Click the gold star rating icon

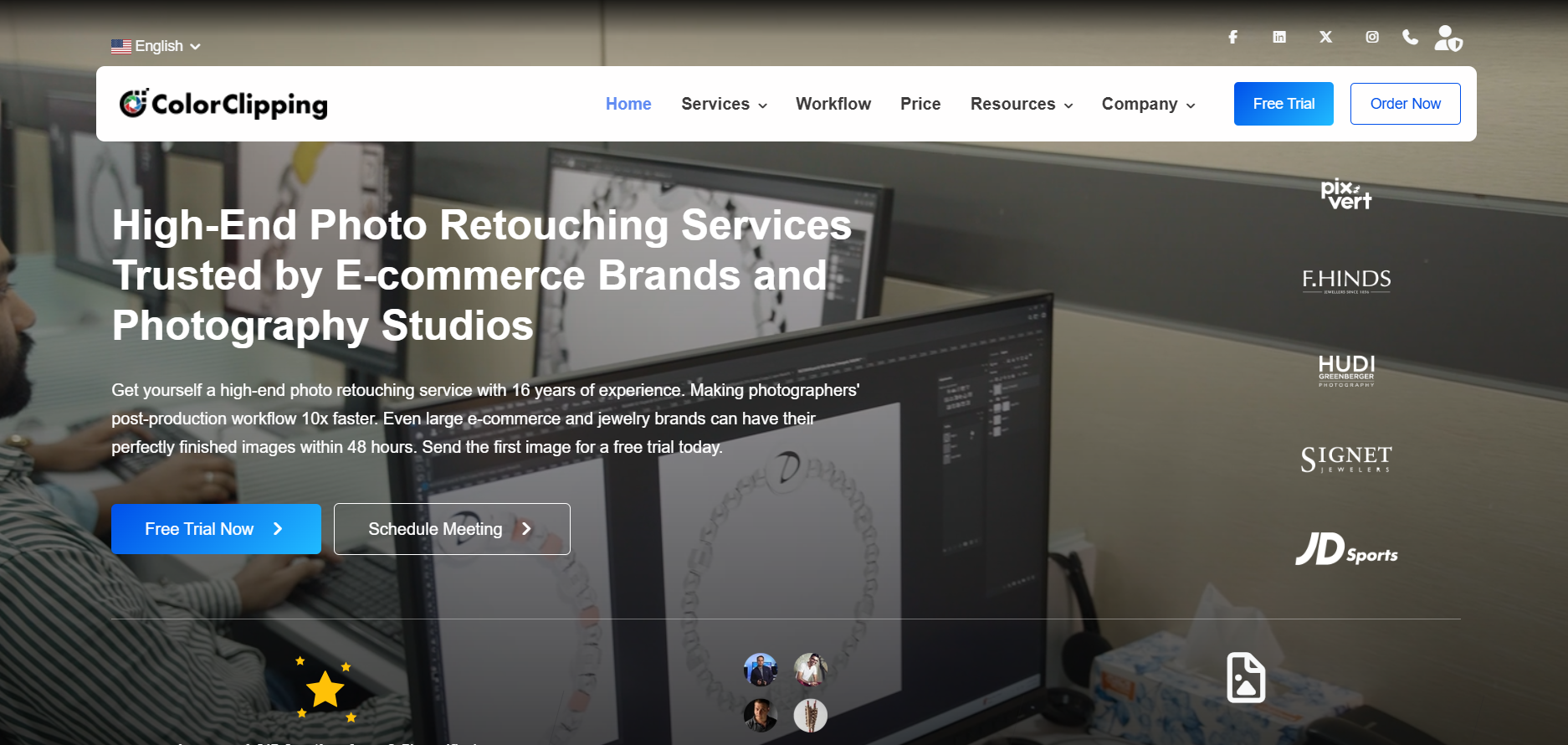(325, 689)
